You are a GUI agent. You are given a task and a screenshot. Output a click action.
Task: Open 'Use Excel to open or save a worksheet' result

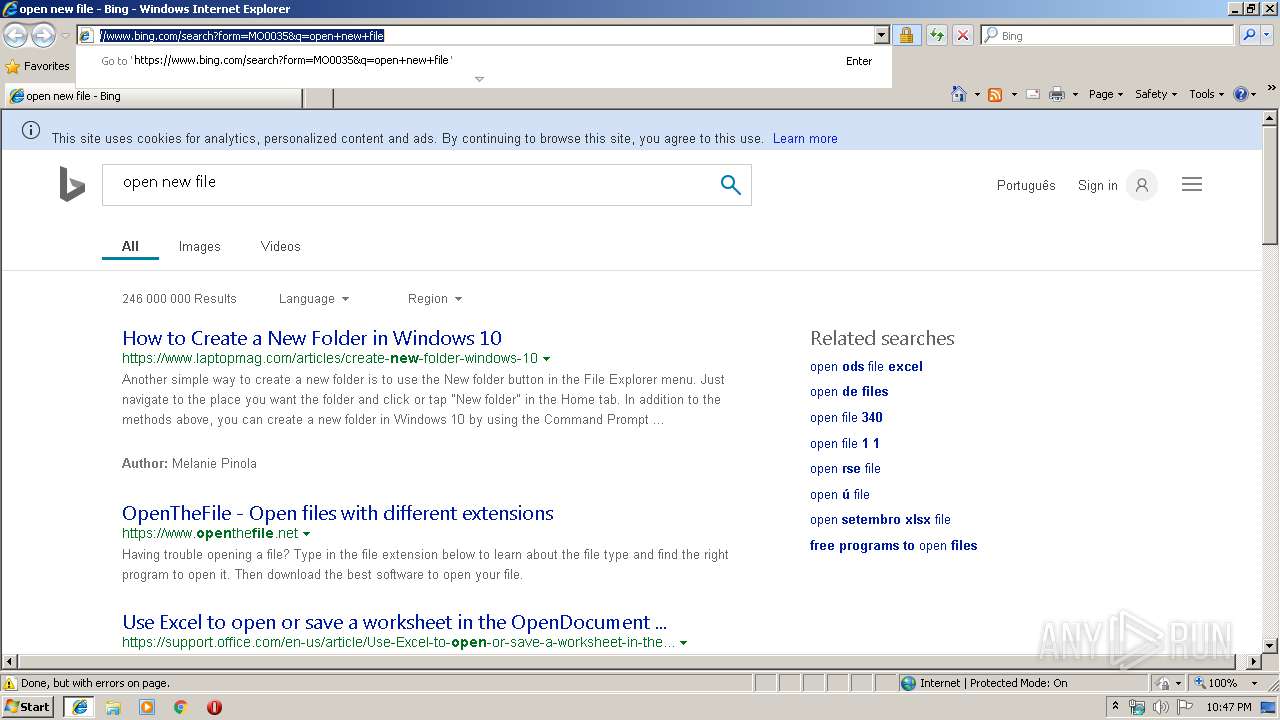point(394,622)
